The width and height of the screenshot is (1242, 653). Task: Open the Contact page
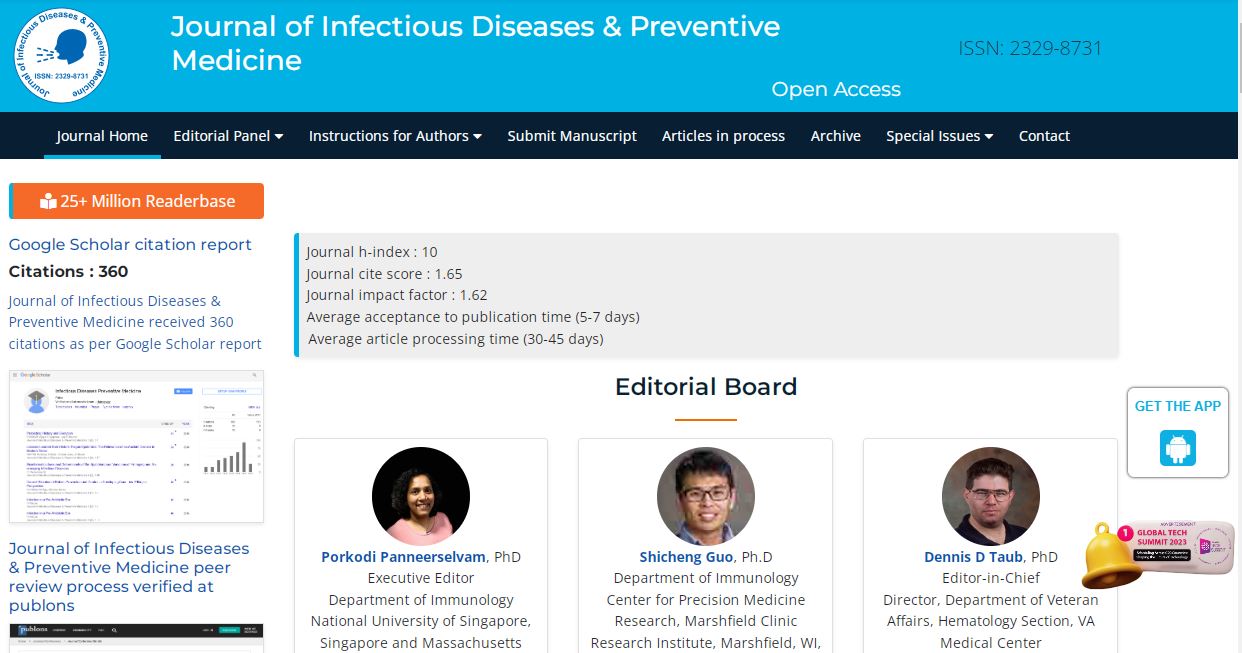[1044, 136]
